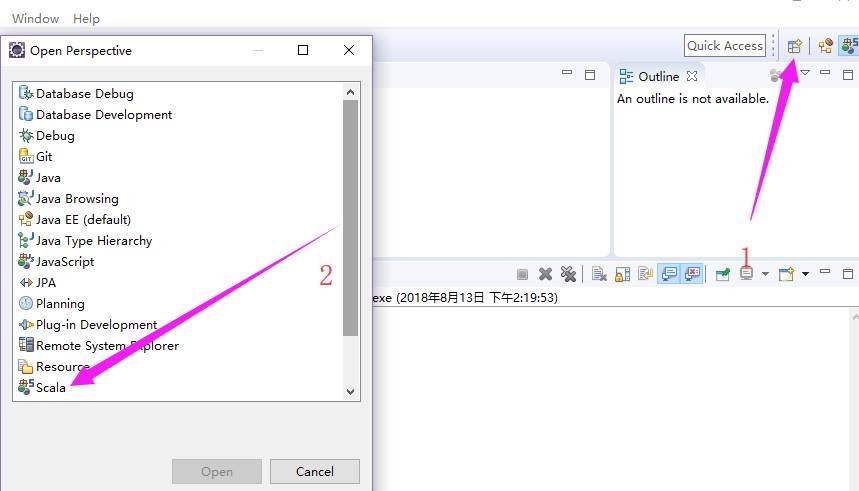
Task: Toggle show console on standard error change
Action: pos(690,274)
